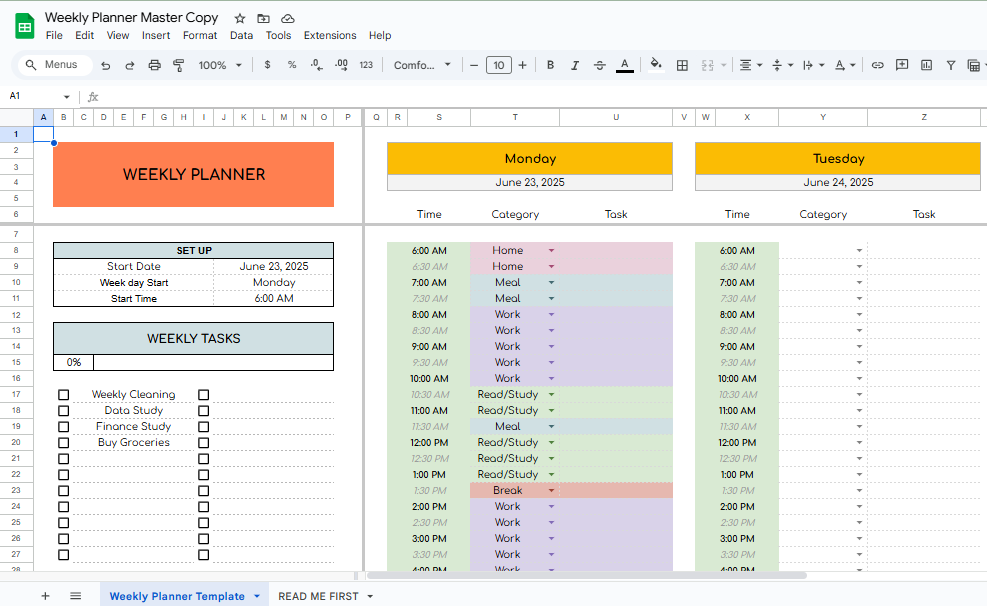The width and height of the screenshot is (987, 606).
Task: Undo the last action
Action: (106, 65)
